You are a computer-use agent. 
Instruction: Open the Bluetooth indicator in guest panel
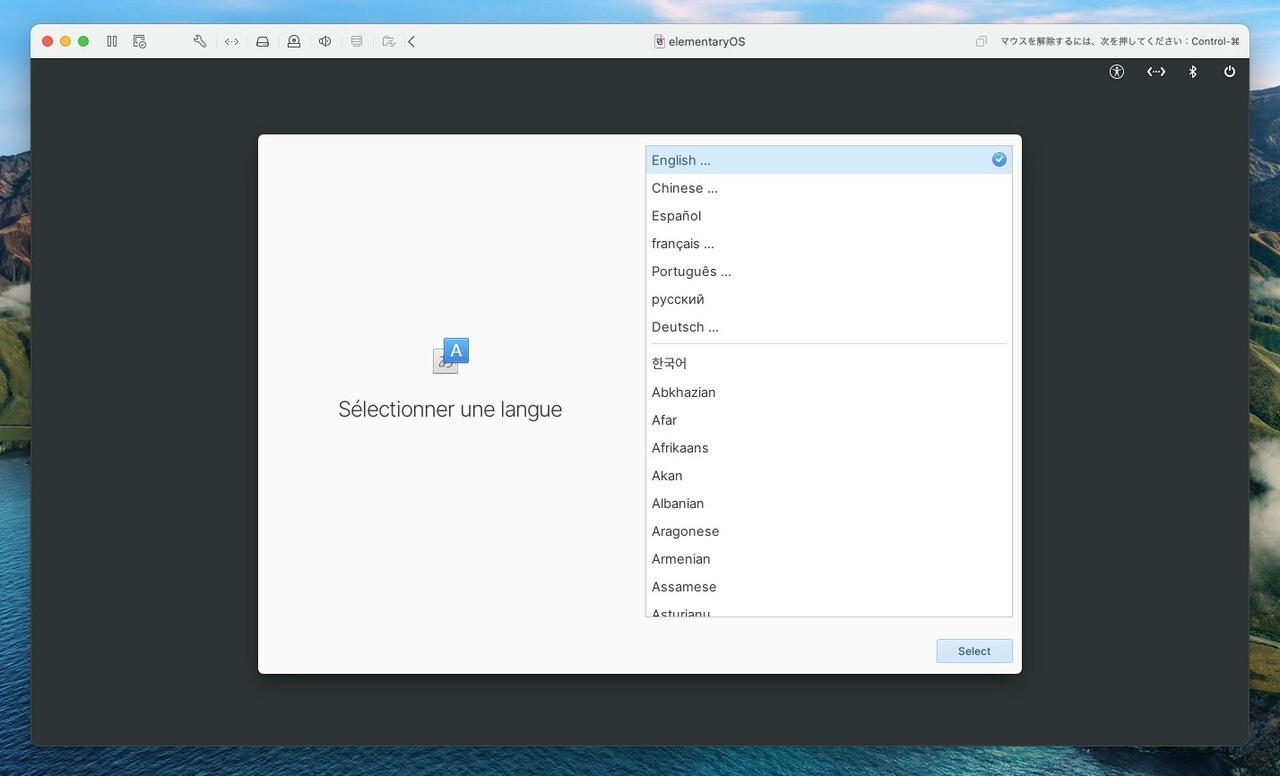(1193, 72)
